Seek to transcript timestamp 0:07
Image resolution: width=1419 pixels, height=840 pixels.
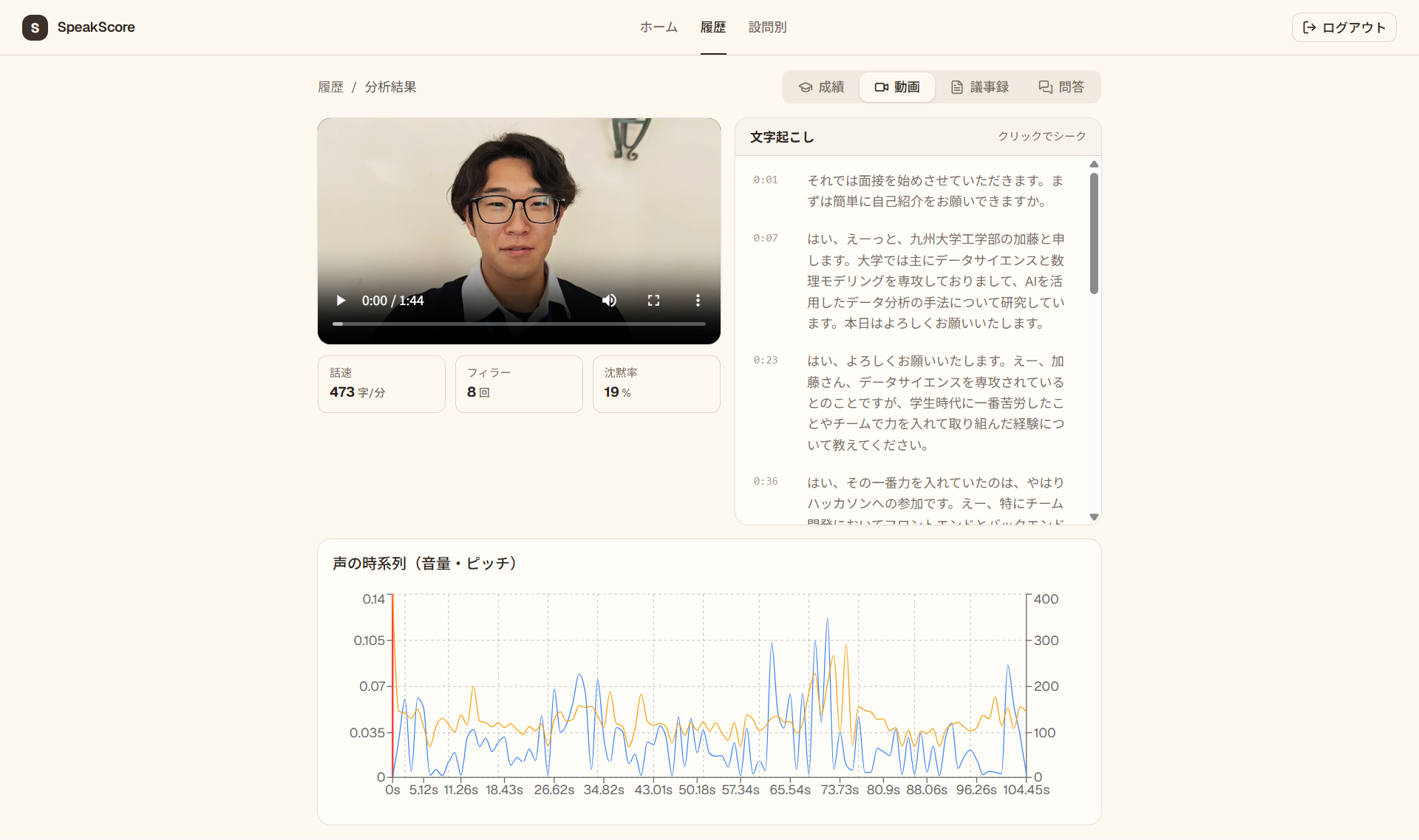tap(766, 238)
